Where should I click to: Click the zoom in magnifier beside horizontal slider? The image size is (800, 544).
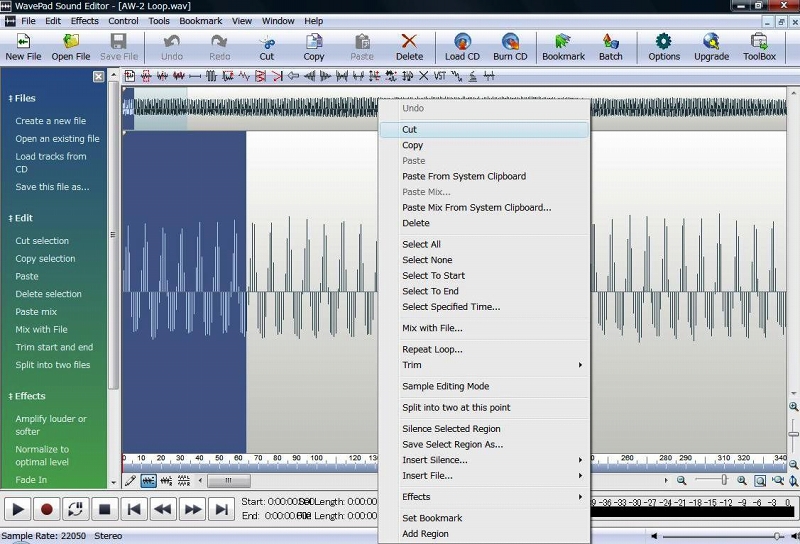(x=742, y=480)
